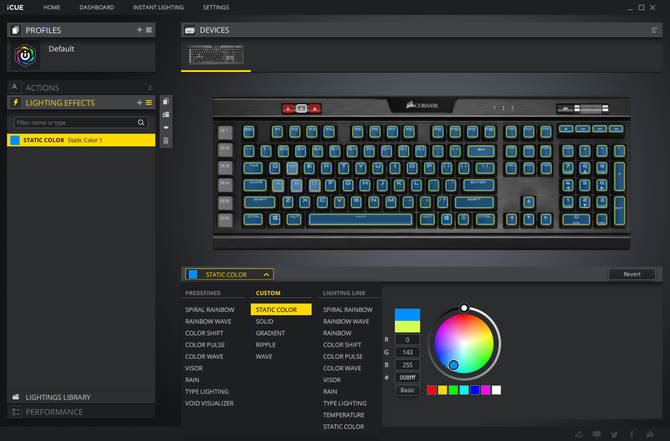Choose Solid under Custom
The image size is (670, 441).
coord(264,321)
